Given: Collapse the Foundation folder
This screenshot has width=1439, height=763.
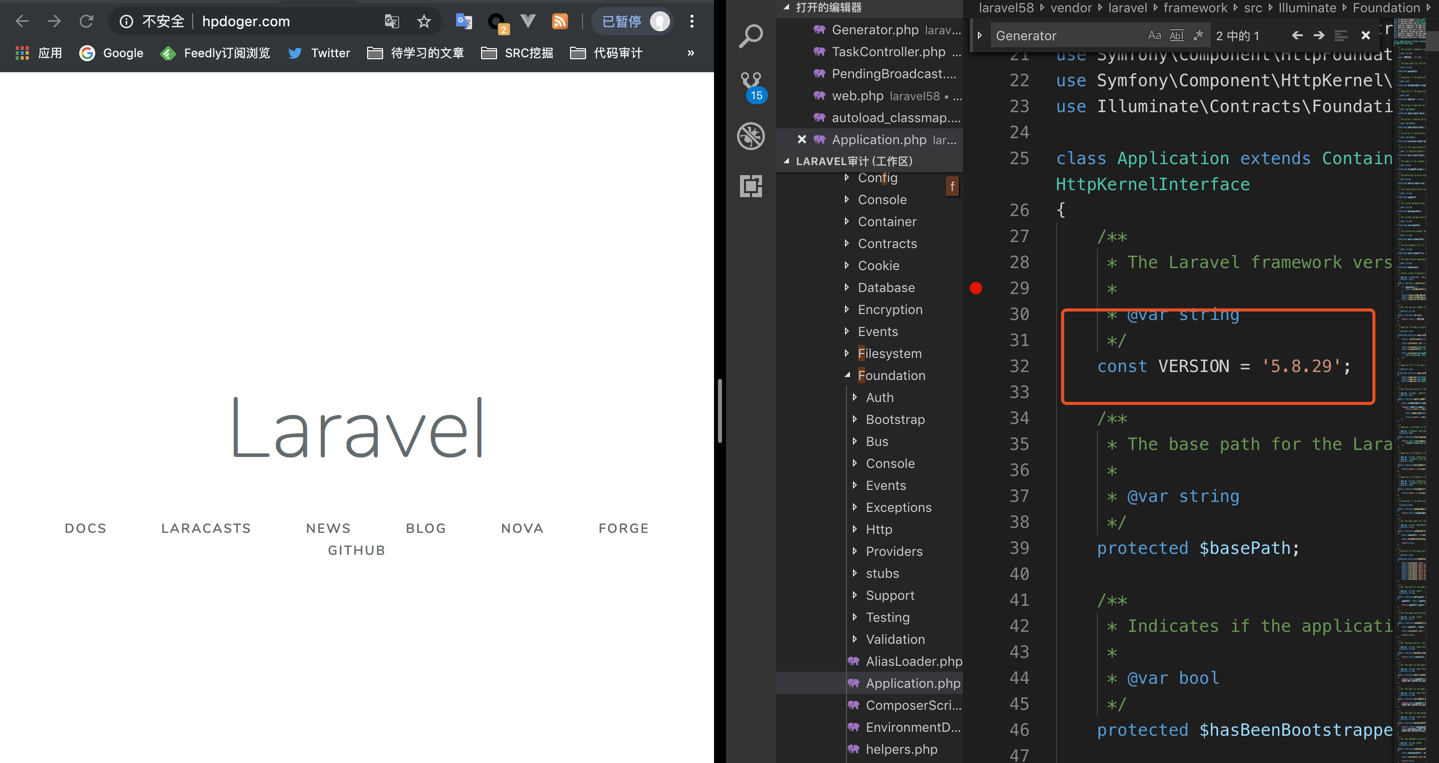Looking at the screenshot, I should click(x=890, y=376).
